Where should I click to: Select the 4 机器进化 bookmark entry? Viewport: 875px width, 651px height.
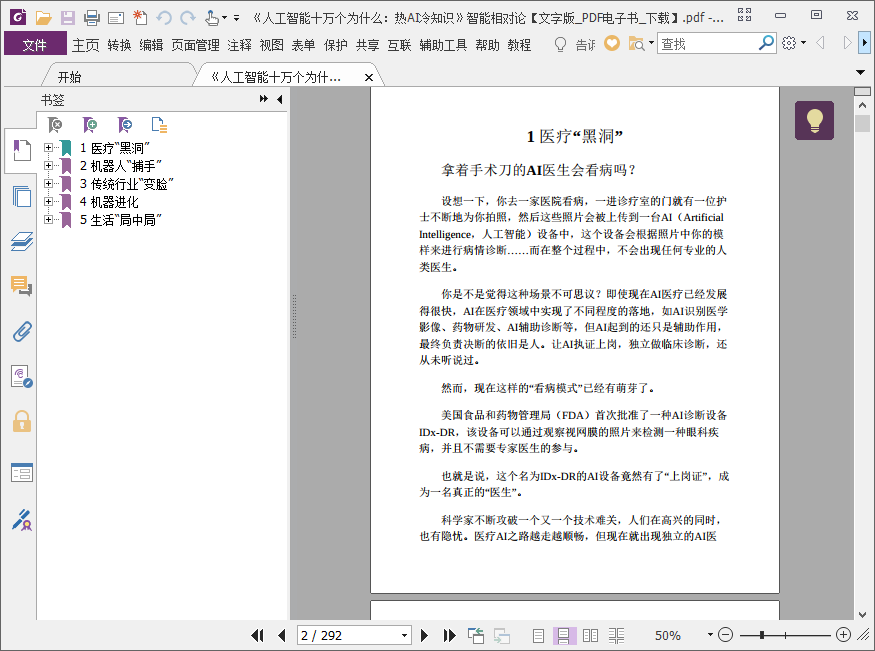coord(109,201)
